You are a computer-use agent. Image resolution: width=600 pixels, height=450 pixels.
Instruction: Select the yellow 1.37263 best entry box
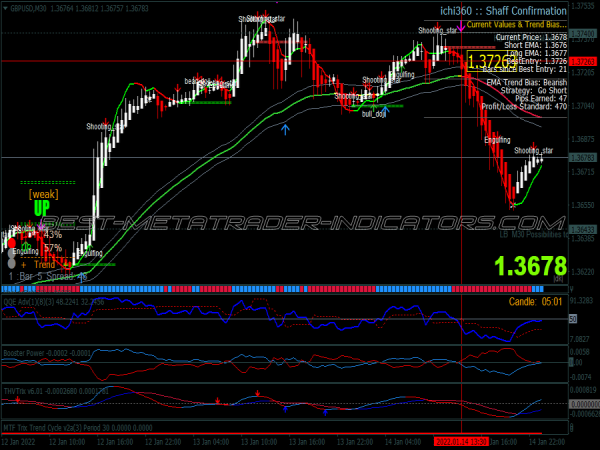coord(491,61)
